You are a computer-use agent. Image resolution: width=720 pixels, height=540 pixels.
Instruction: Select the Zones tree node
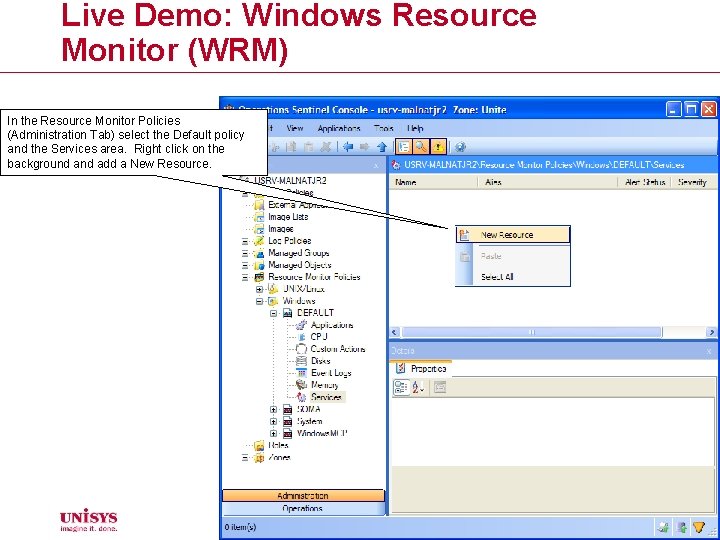279,457
